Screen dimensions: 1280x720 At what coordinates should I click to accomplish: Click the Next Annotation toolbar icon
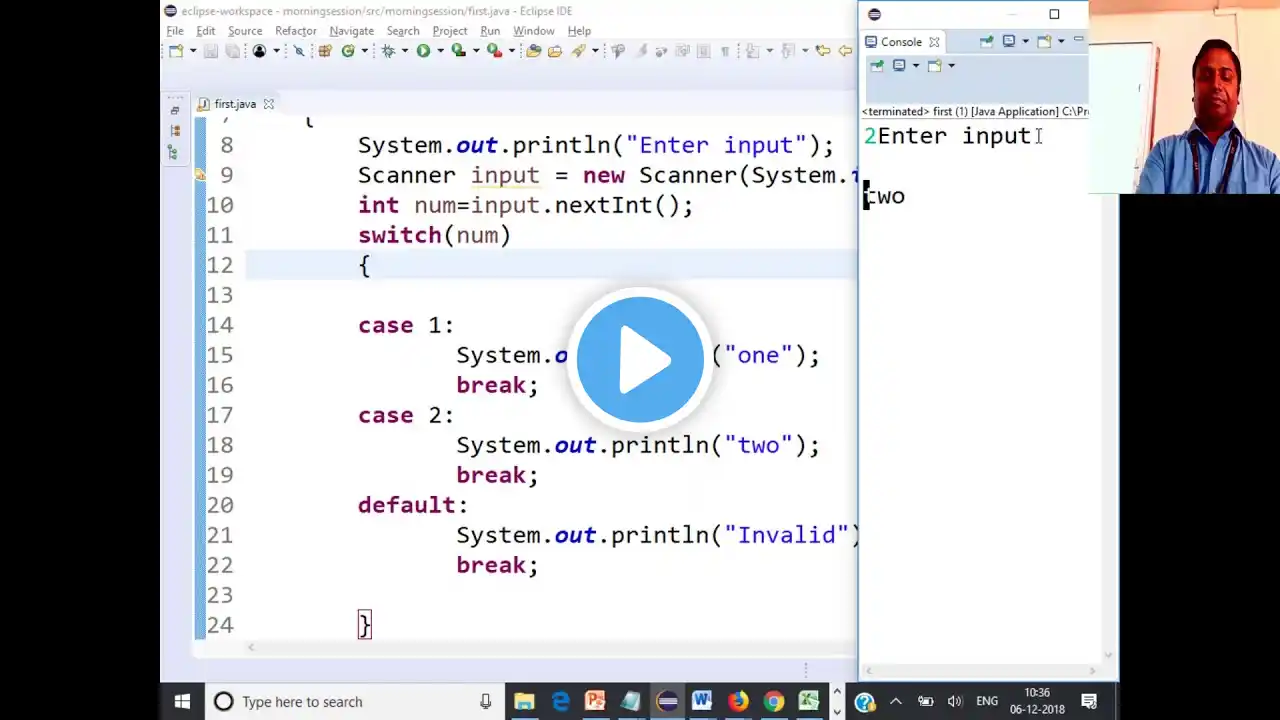(x=753, y=51)
